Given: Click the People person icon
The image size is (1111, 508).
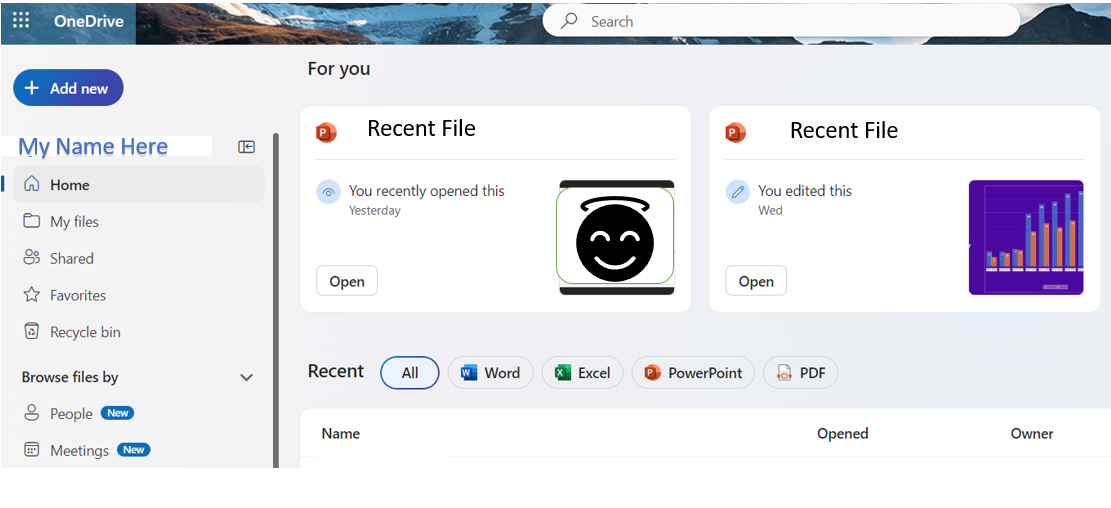Looking at the screenshot, I should (x=31, y=413).
